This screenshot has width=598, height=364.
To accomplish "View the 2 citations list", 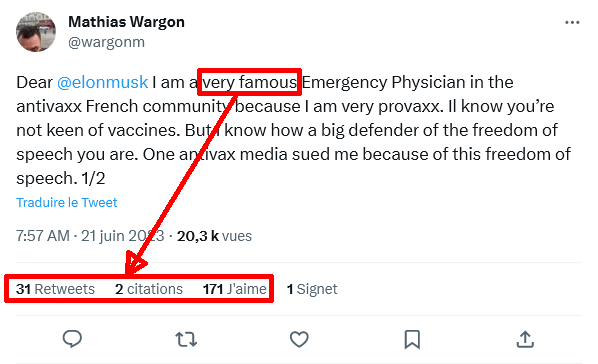I will [149, 289].
